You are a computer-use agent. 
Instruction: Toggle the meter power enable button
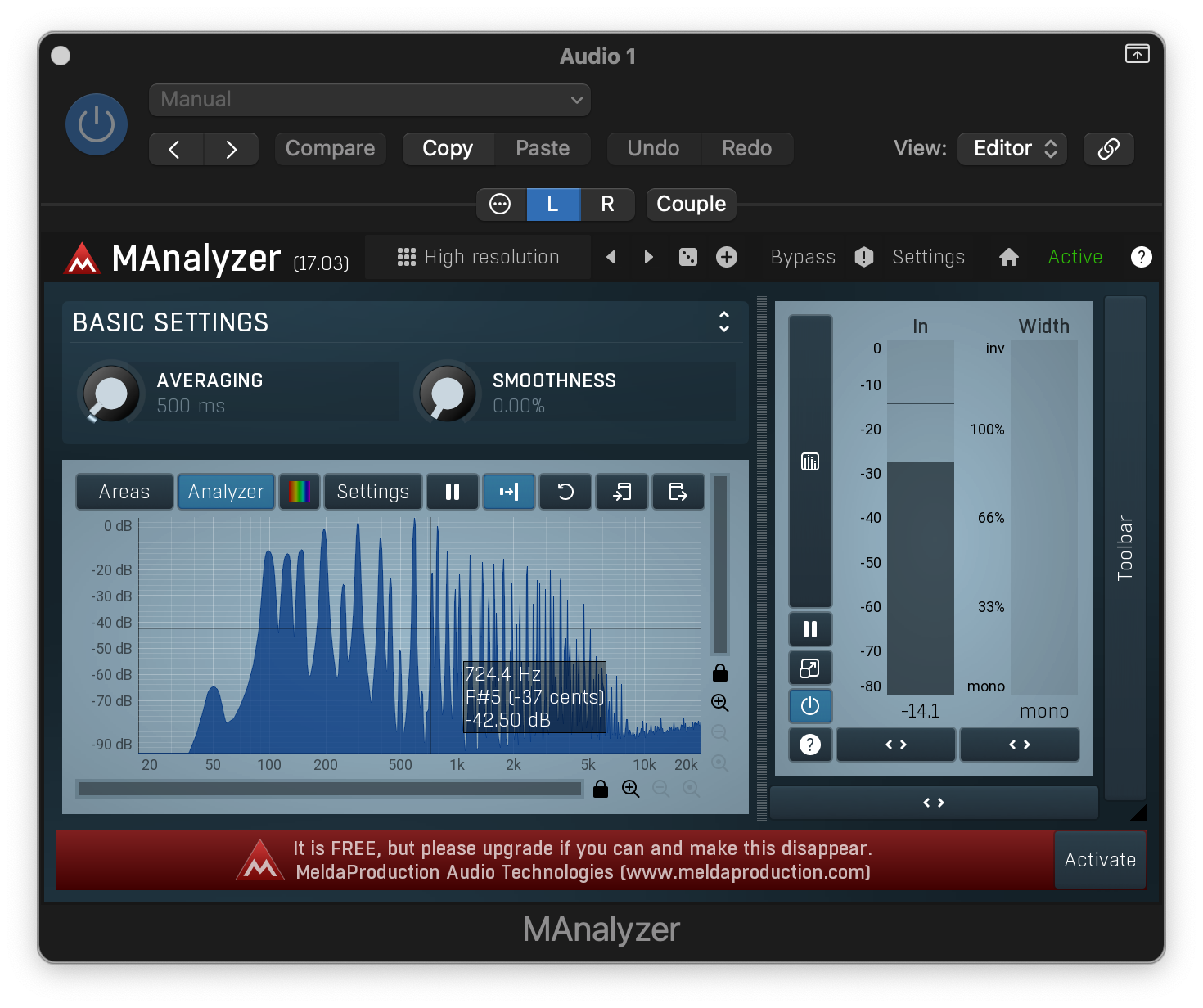(x=810, y=706)
